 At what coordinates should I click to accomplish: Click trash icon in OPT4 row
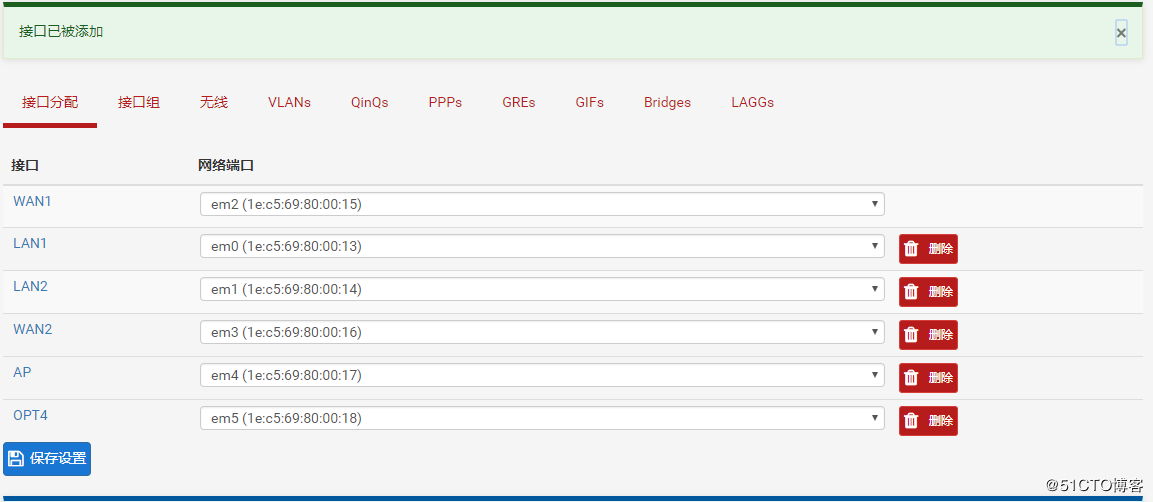tap(911, 421)
